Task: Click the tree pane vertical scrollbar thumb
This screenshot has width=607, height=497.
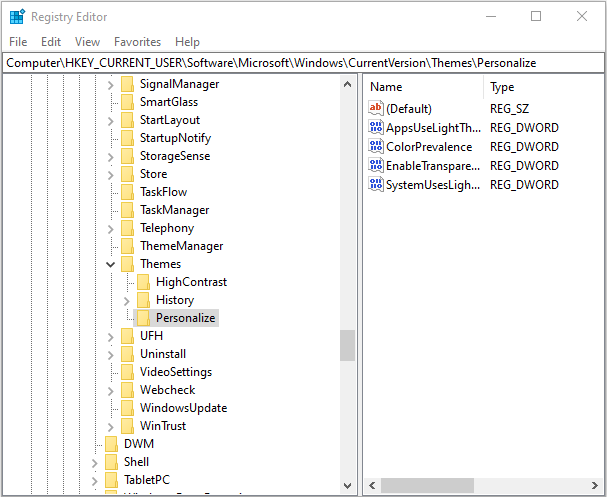Action: pyautogui.click(x=347, y=346)
